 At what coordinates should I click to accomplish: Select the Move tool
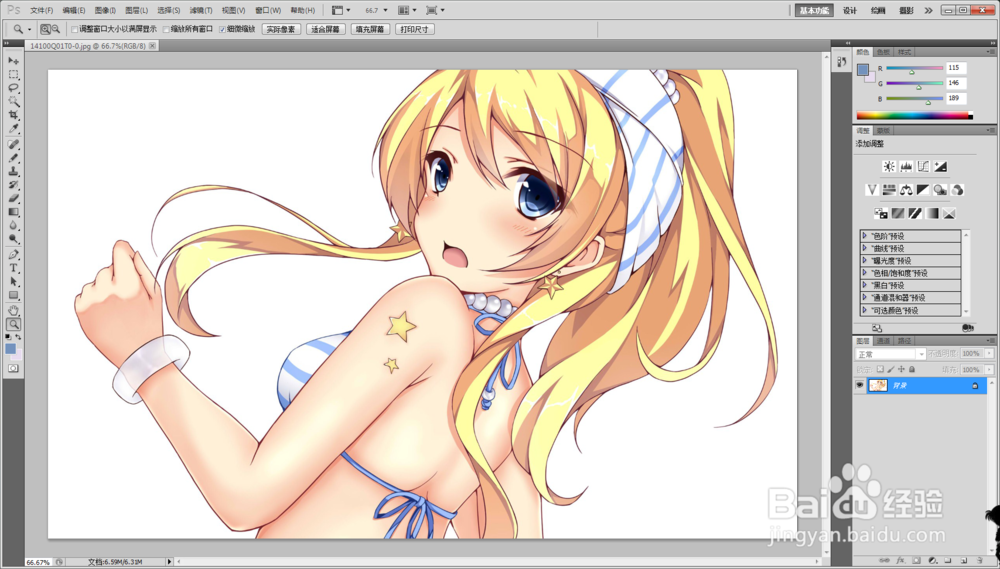(x=13, y=60)
